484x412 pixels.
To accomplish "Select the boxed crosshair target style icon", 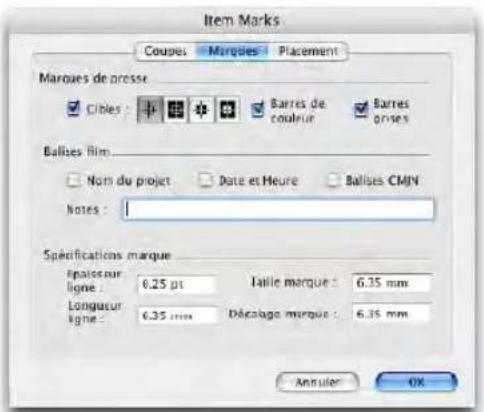I will (228, 109).
